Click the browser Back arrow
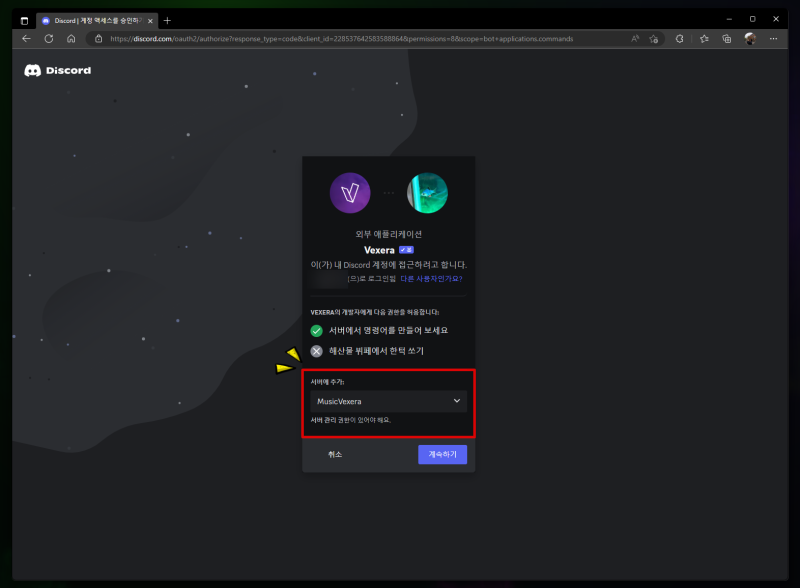 click(27, 39)
